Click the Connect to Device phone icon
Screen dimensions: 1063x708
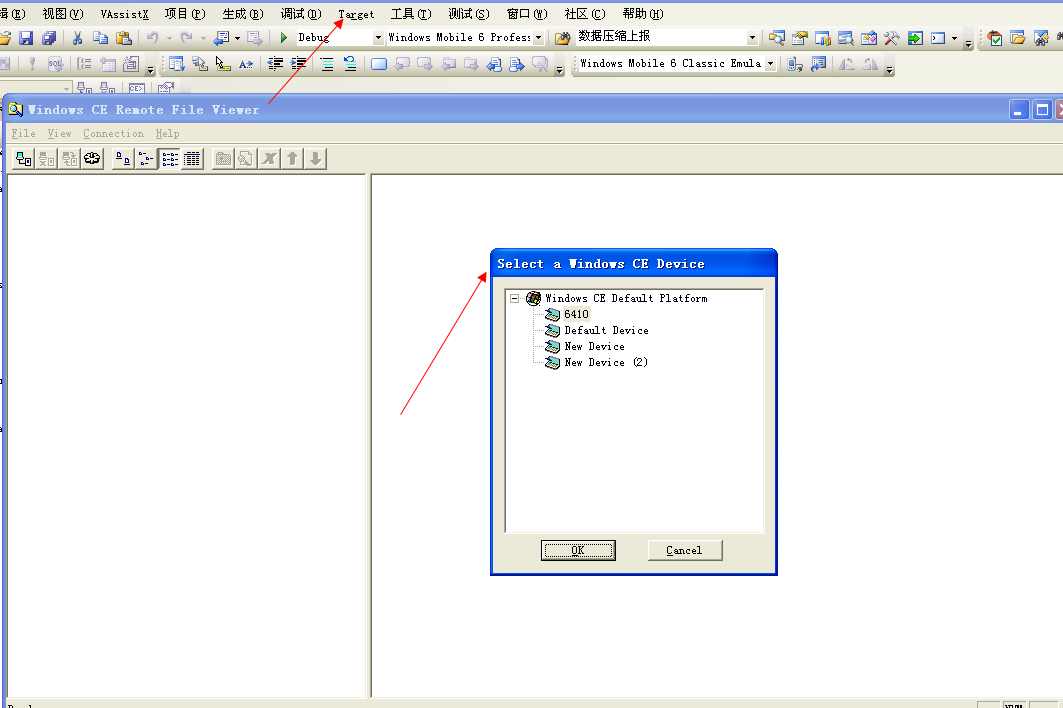tap(795, 64)
